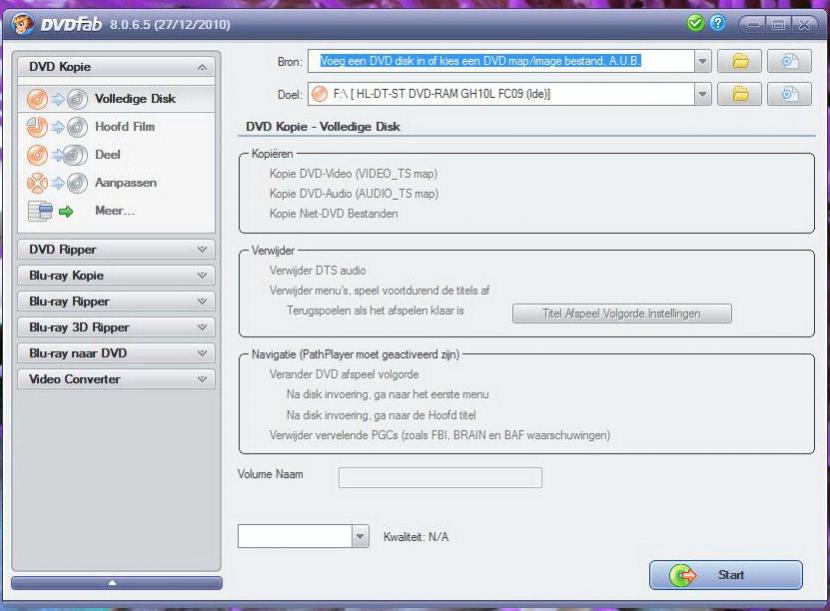Click Titel Afspeel Volgorde Instellingen button
Viewport: 830px width, 611px height.
point(622,313)
